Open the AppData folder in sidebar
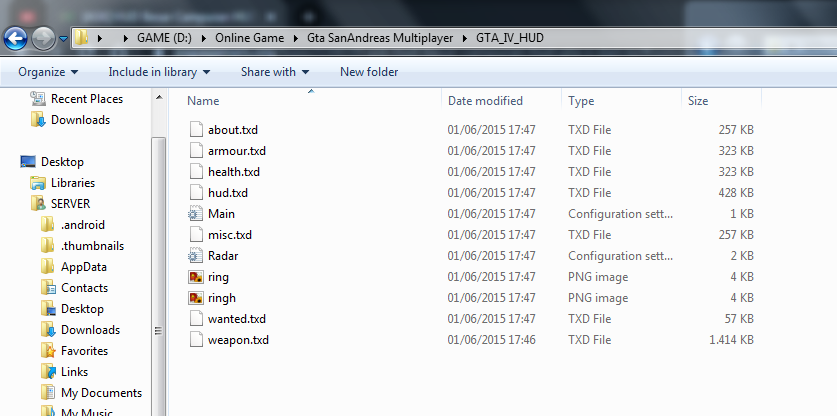The width and height of the screenshot is (837, 416). pos(84,266)
